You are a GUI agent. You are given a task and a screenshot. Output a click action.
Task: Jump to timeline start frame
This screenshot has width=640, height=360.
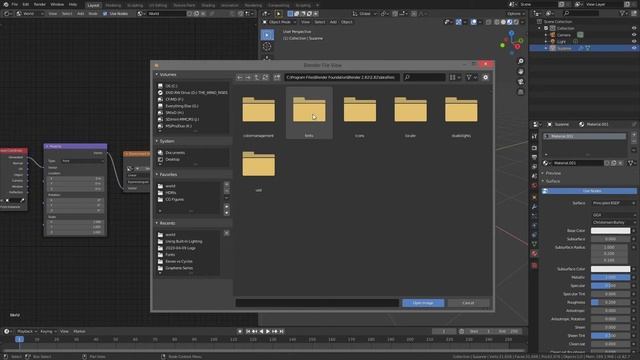(x=248, y=331)
